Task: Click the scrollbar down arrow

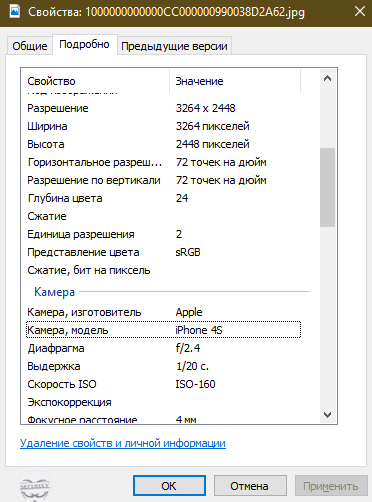Action: pyautogui.click(x=327, y=415)
